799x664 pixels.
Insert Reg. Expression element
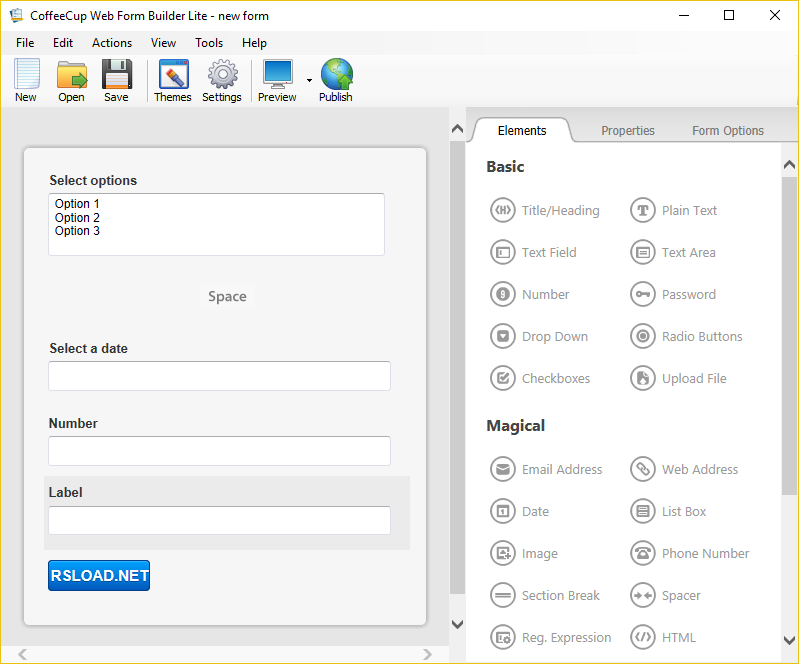point(551,638)
